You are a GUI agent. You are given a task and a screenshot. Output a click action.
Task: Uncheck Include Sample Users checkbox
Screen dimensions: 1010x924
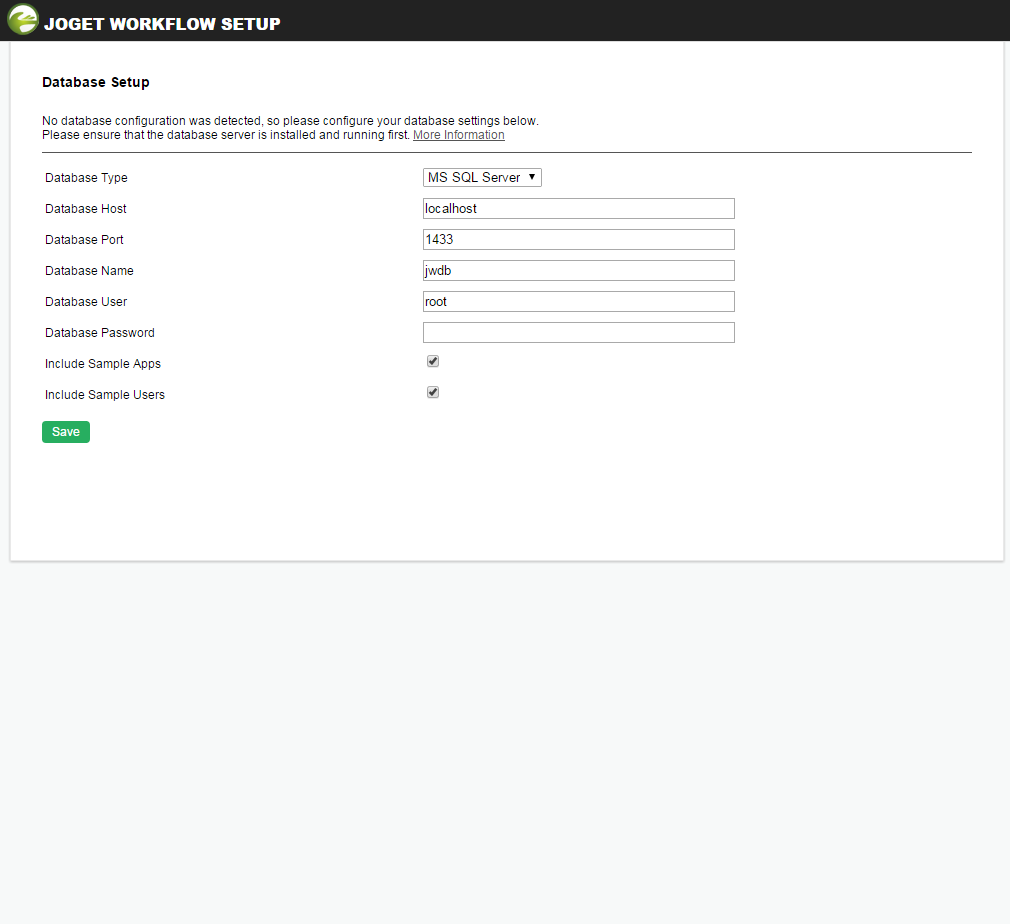pos(433,392)
